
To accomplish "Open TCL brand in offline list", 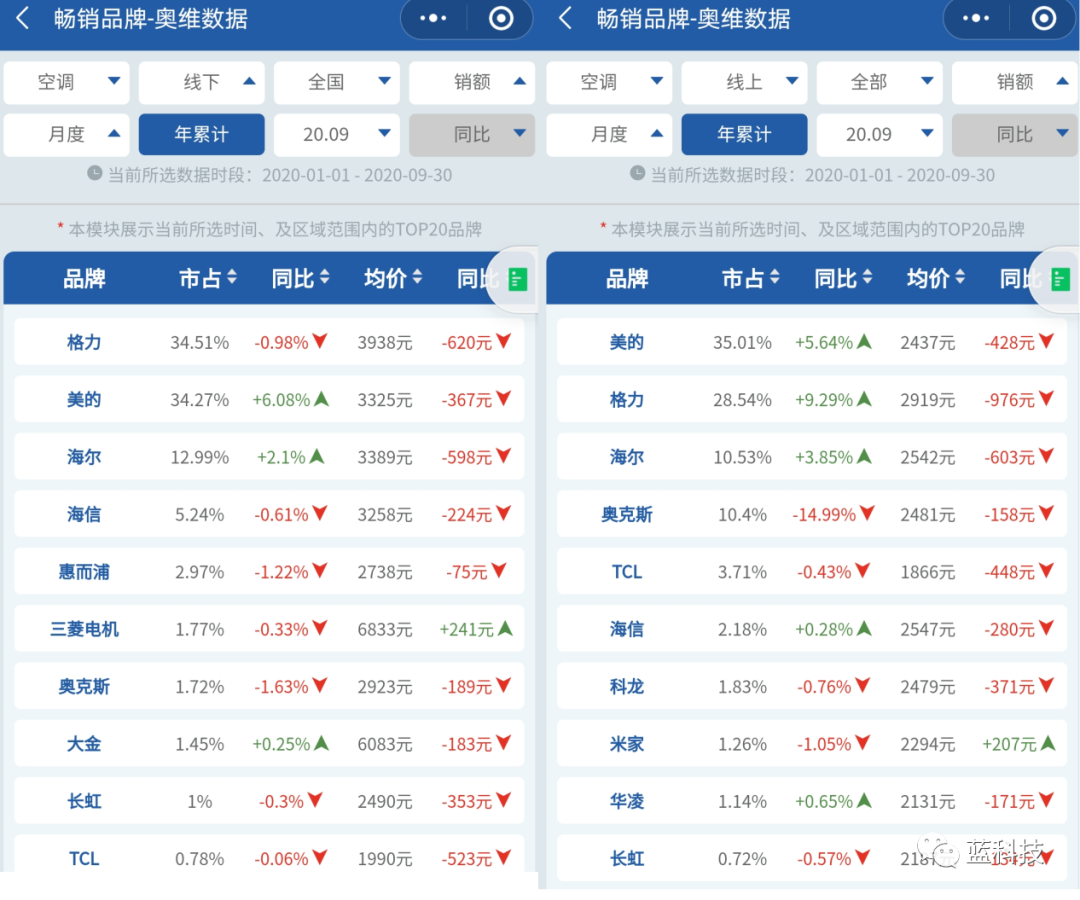I will click(84, 859).
